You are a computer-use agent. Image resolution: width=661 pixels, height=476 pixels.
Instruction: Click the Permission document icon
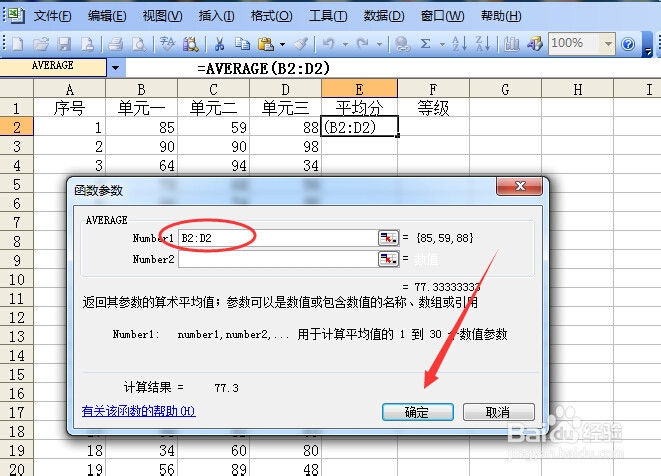tap(87, 43)
